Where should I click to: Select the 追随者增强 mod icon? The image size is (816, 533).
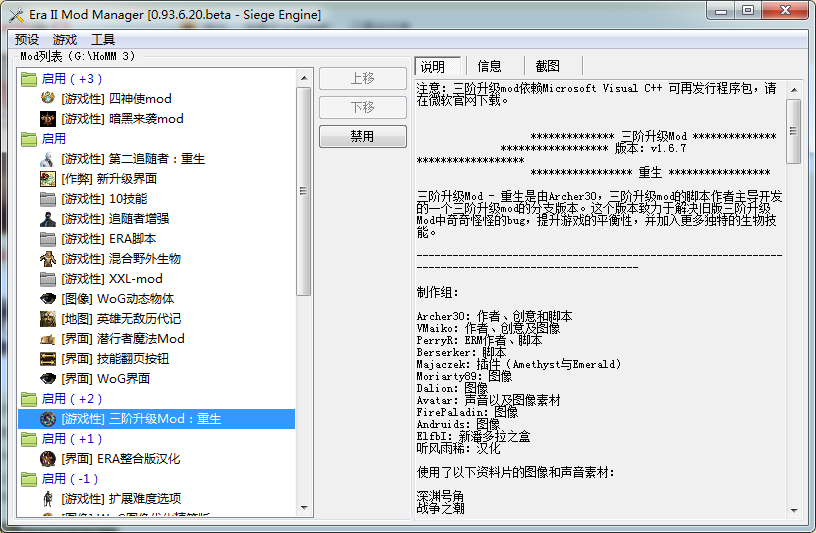pyautogui.click(x=48, y=219)
